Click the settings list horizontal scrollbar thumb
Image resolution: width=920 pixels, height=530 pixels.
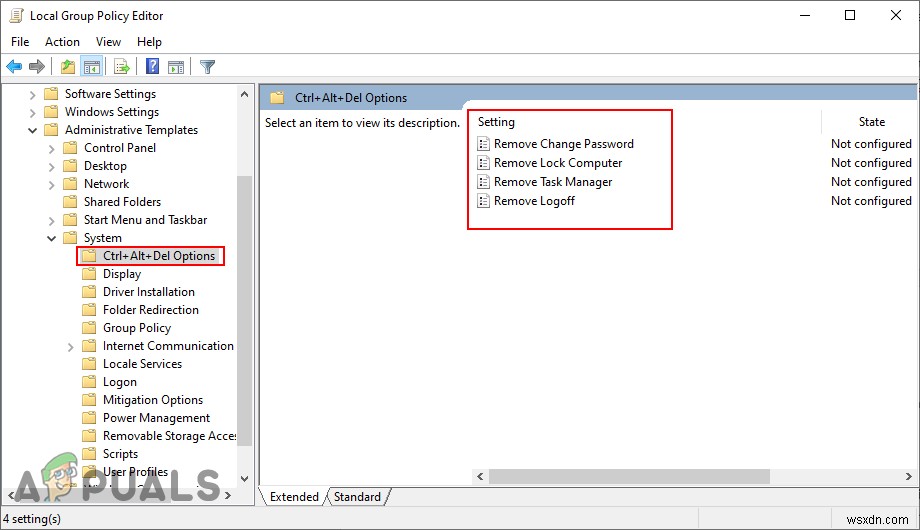point(629,477)
